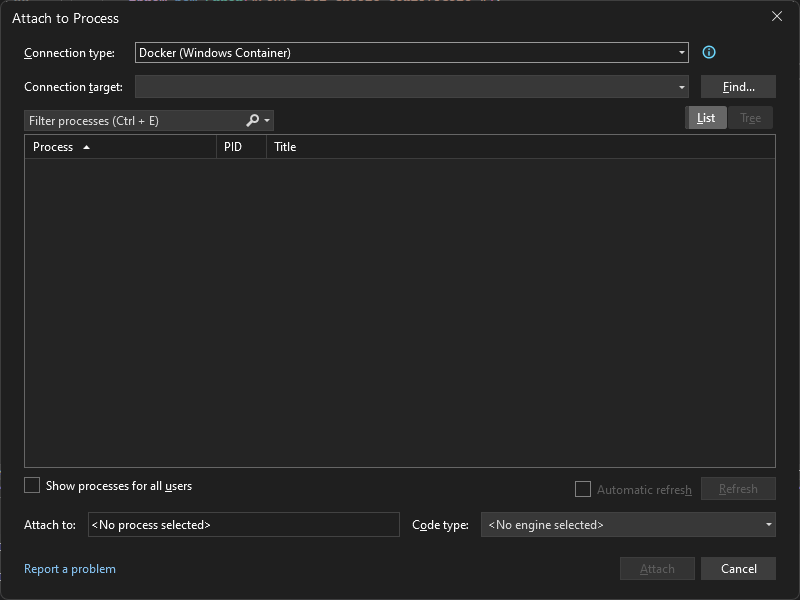This screenshot has width=800, height=600.
Task: Open the Code type dropdown
Action: pyautogui.click(x=767, y=524)
